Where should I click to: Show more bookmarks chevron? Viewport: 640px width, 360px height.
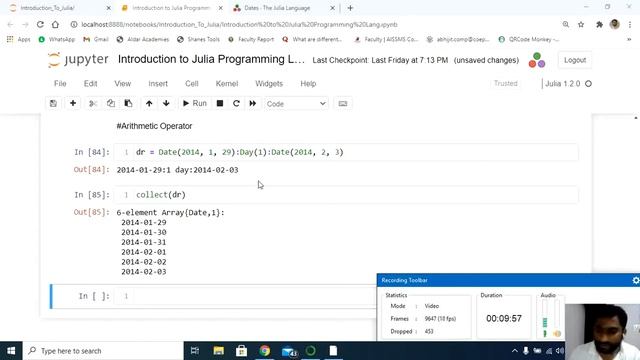(x=629, y=39)
